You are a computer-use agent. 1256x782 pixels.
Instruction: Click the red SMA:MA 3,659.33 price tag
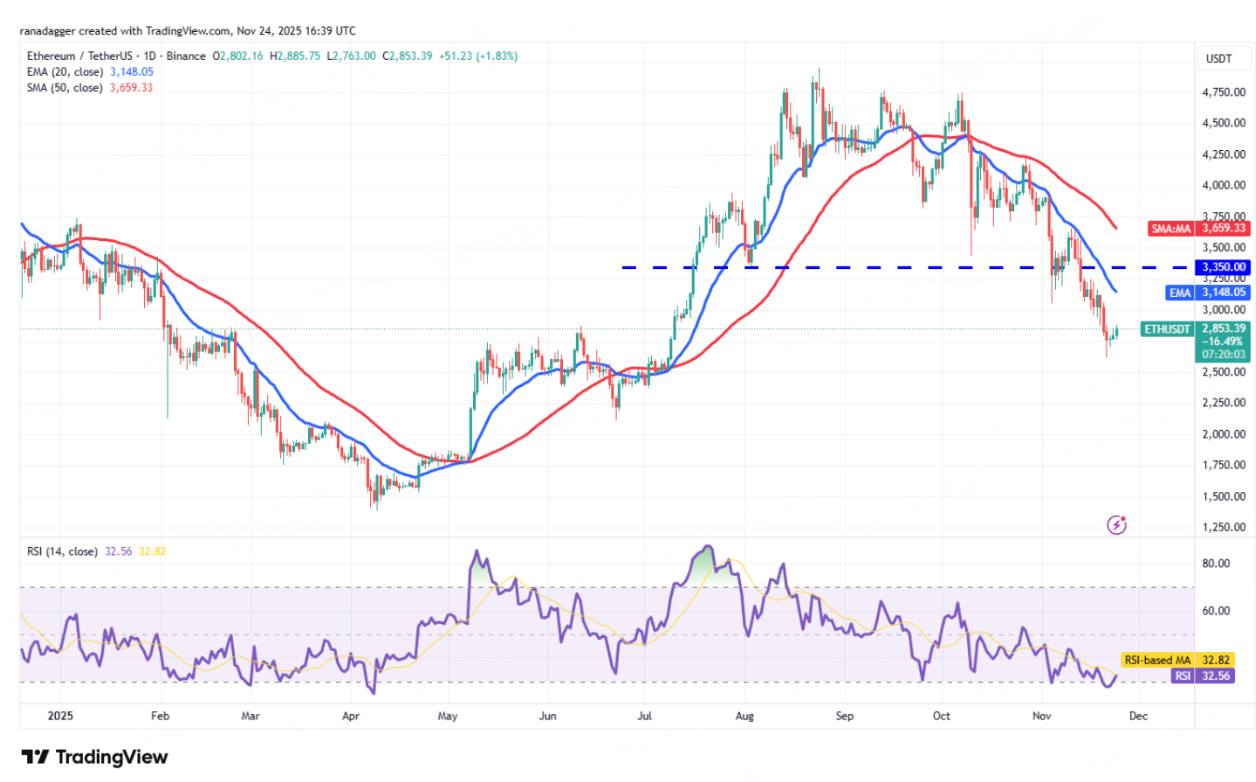click(x=1210, y=228)
